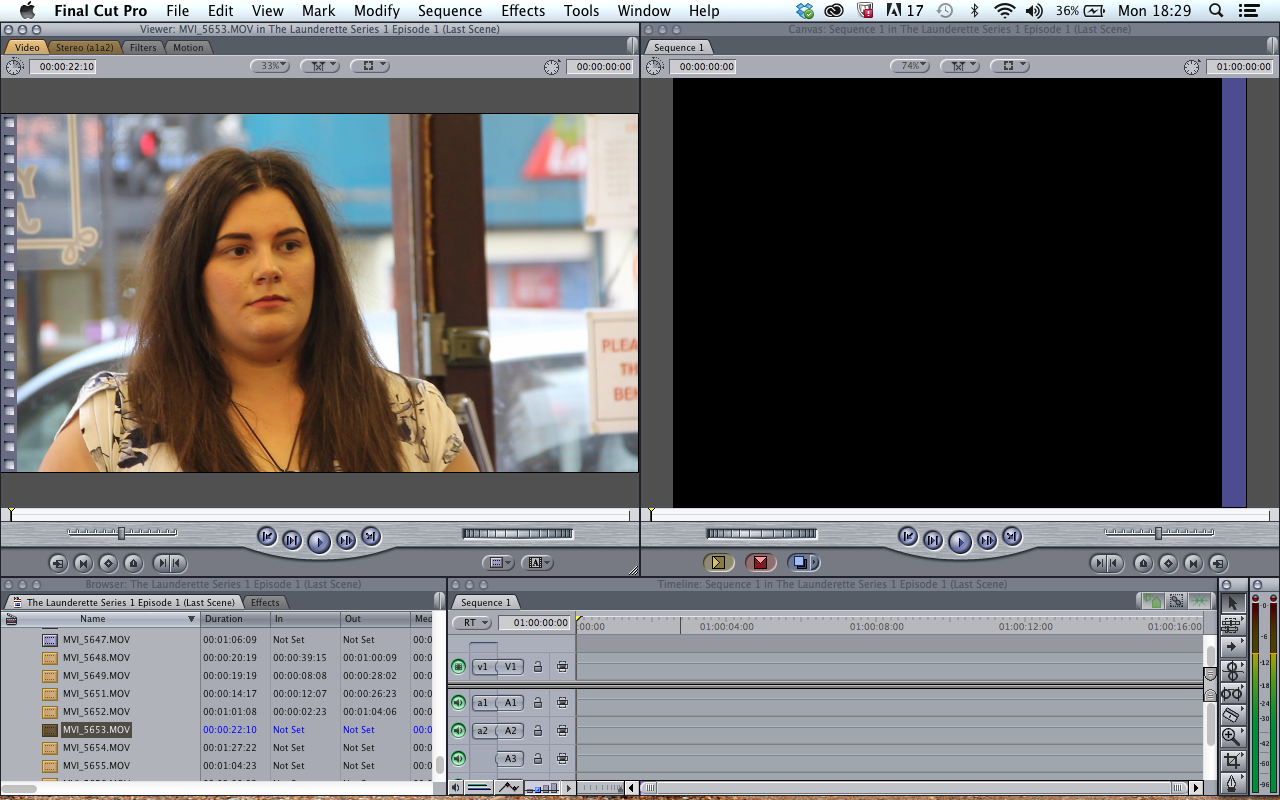This screenshot has width=1280, height=800.
Task: Open the Modify menu
Action: [x=377, y=11]
